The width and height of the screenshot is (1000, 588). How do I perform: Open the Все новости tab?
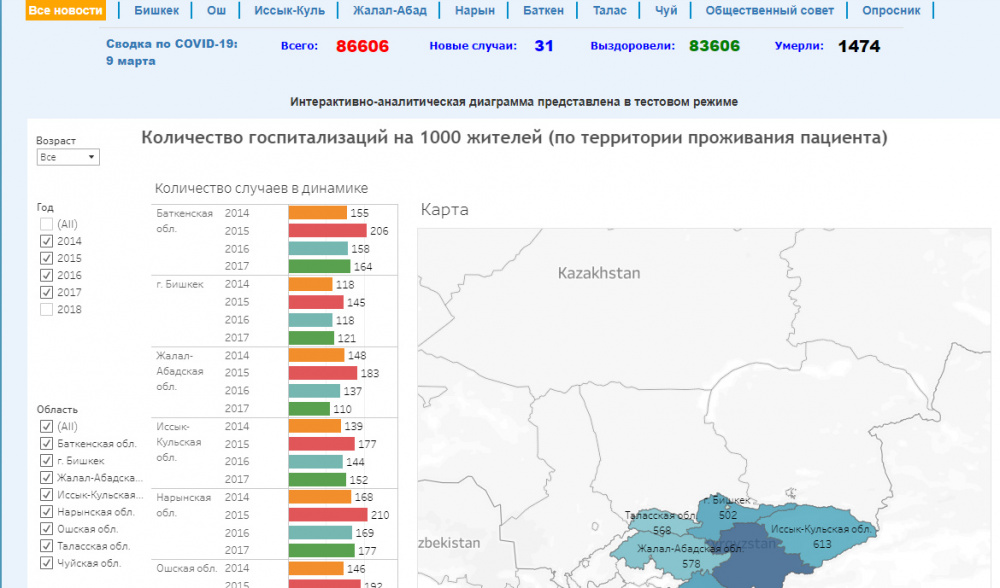tap(65, 11)
